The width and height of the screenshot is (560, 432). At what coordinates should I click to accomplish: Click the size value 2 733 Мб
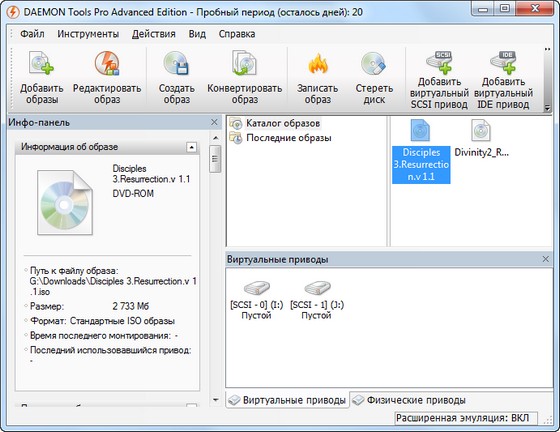[x=130, y=306]
